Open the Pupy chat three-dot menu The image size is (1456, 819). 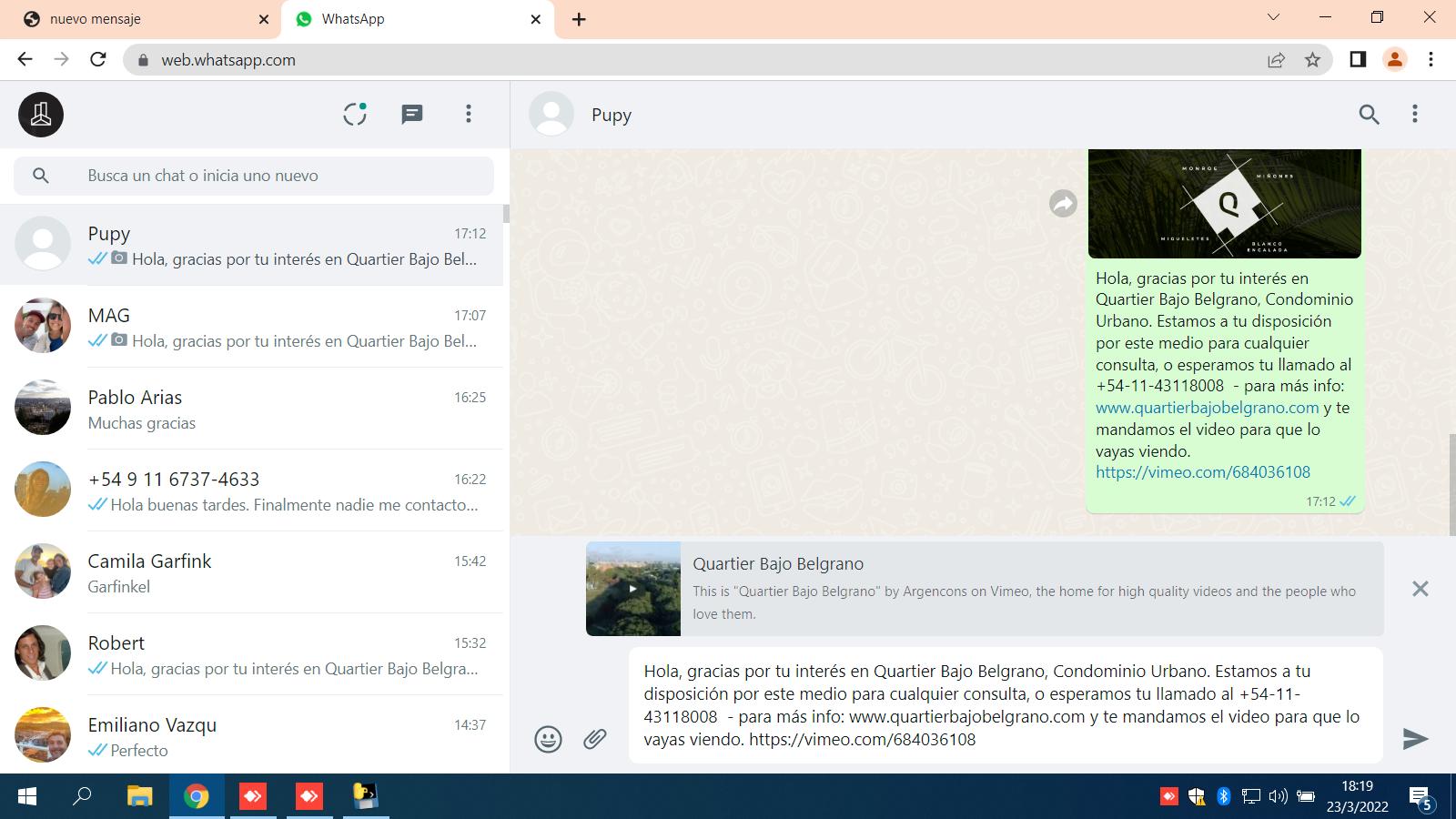(x=1414, y=114)
